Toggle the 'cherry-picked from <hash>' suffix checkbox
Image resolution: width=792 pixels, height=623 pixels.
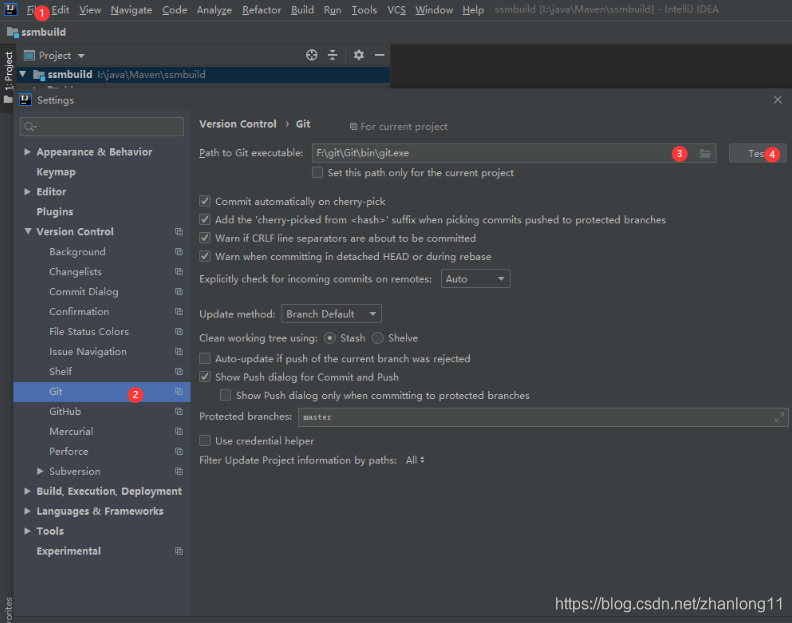tap(205, 220)
